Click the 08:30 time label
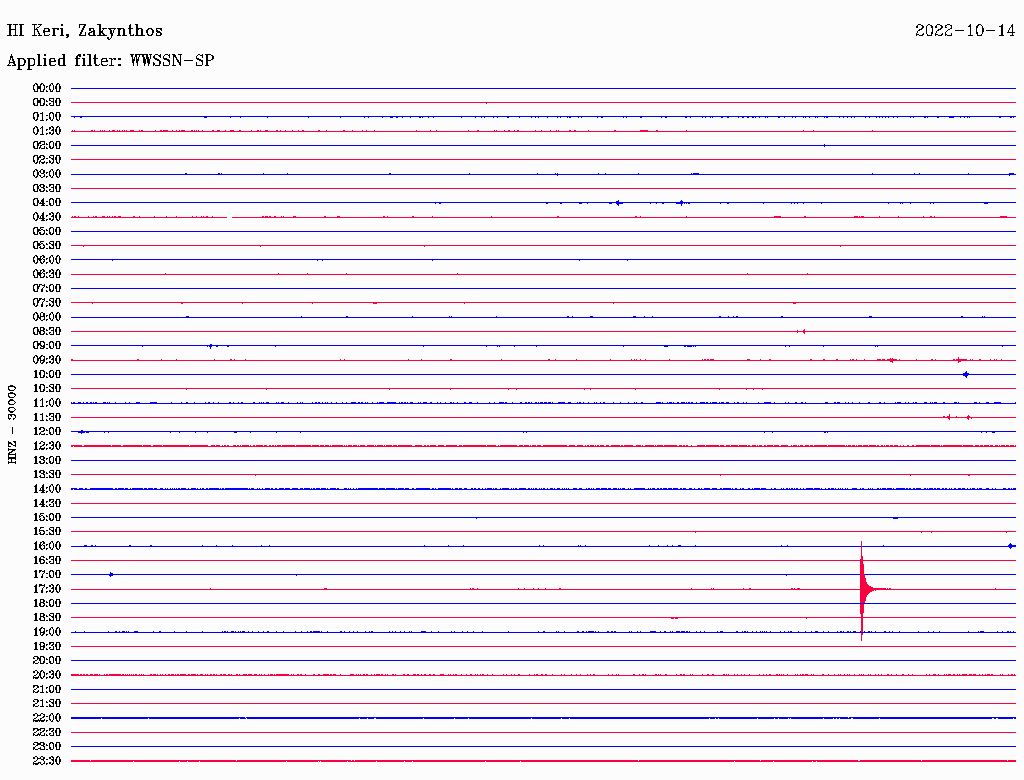 (46, 332)
